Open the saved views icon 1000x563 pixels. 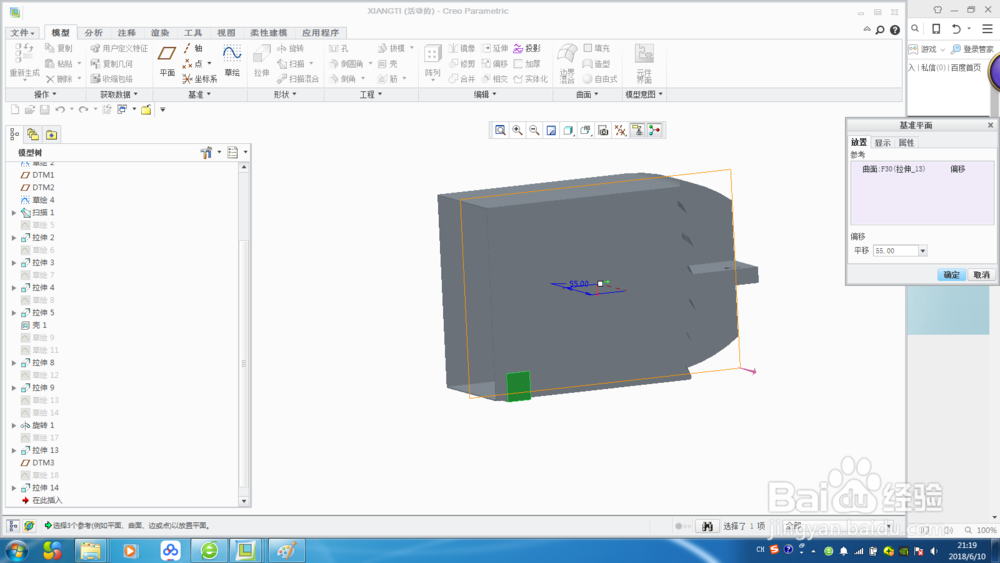tap(585, 131)
